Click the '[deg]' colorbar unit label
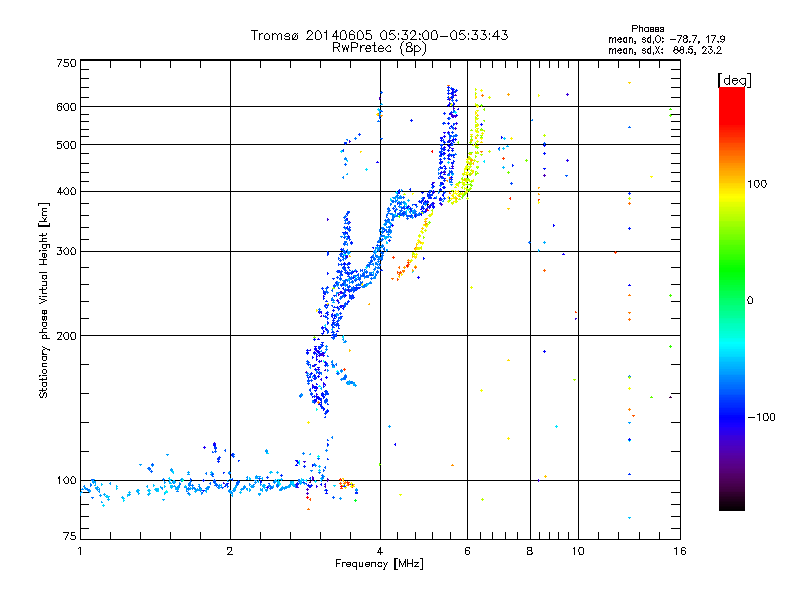This screenshot has height=600, width=800. (x=734, y=80)
